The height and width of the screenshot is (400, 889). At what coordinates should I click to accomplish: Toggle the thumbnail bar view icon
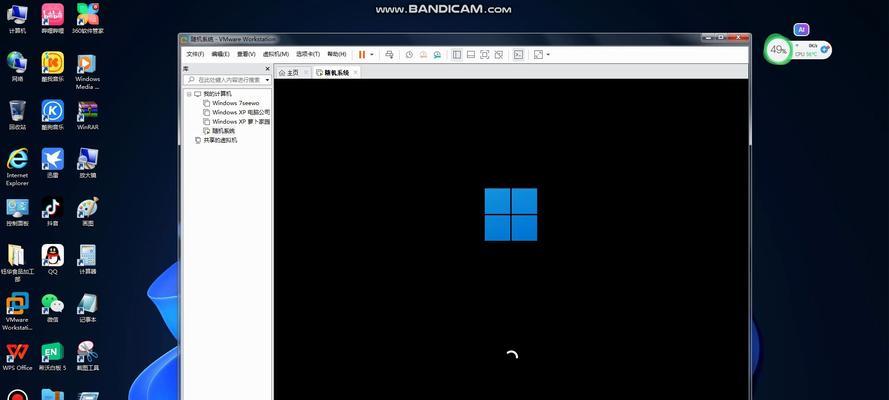471,54
